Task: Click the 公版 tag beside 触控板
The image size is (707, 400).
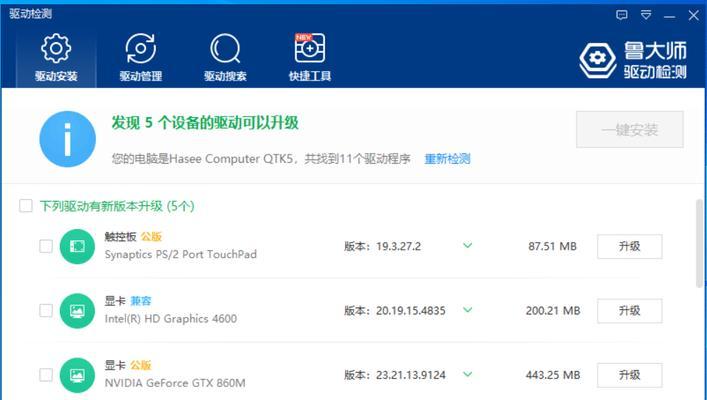Action: [x=151, y=237]
